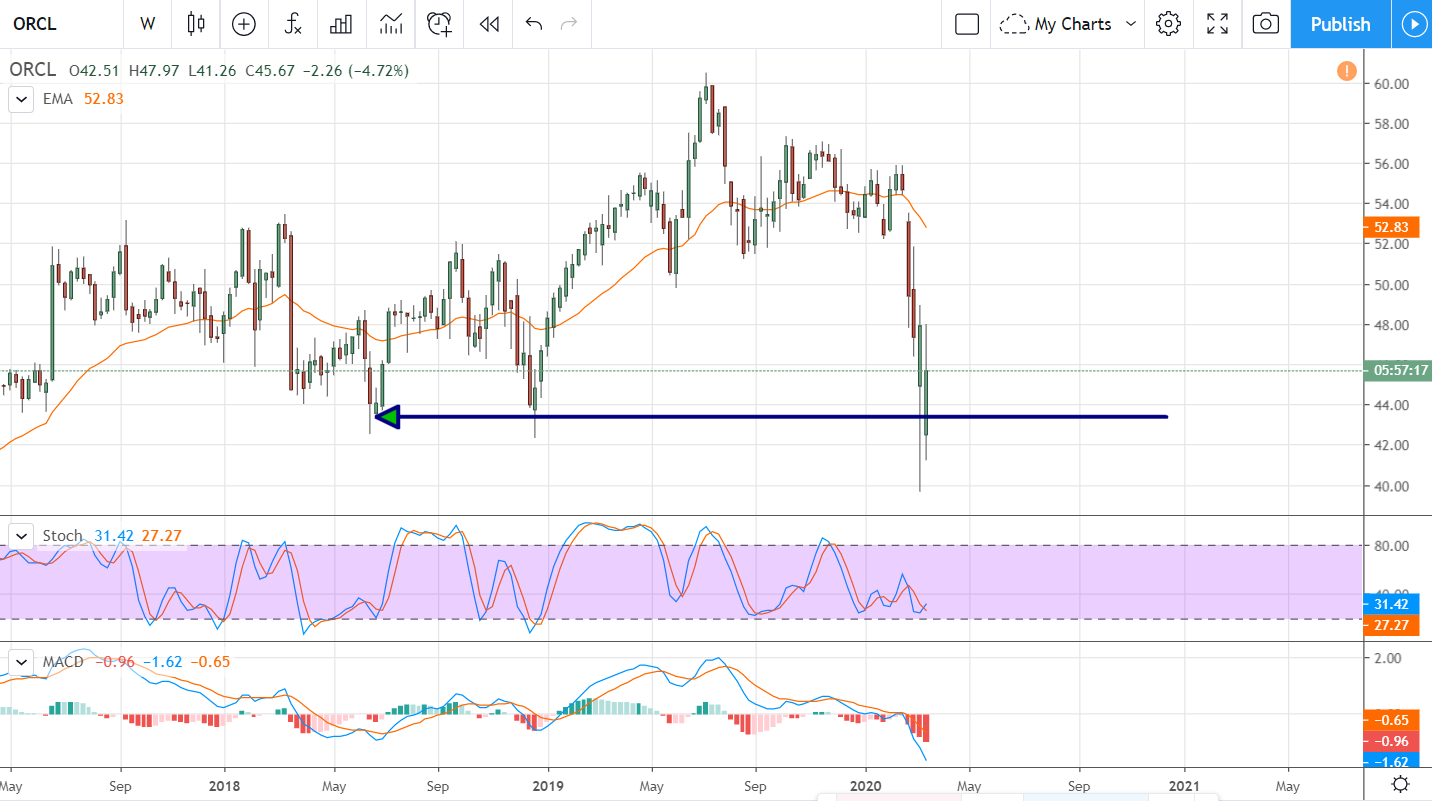
Task: Click the Publish button
Action: click(1340, 24)
